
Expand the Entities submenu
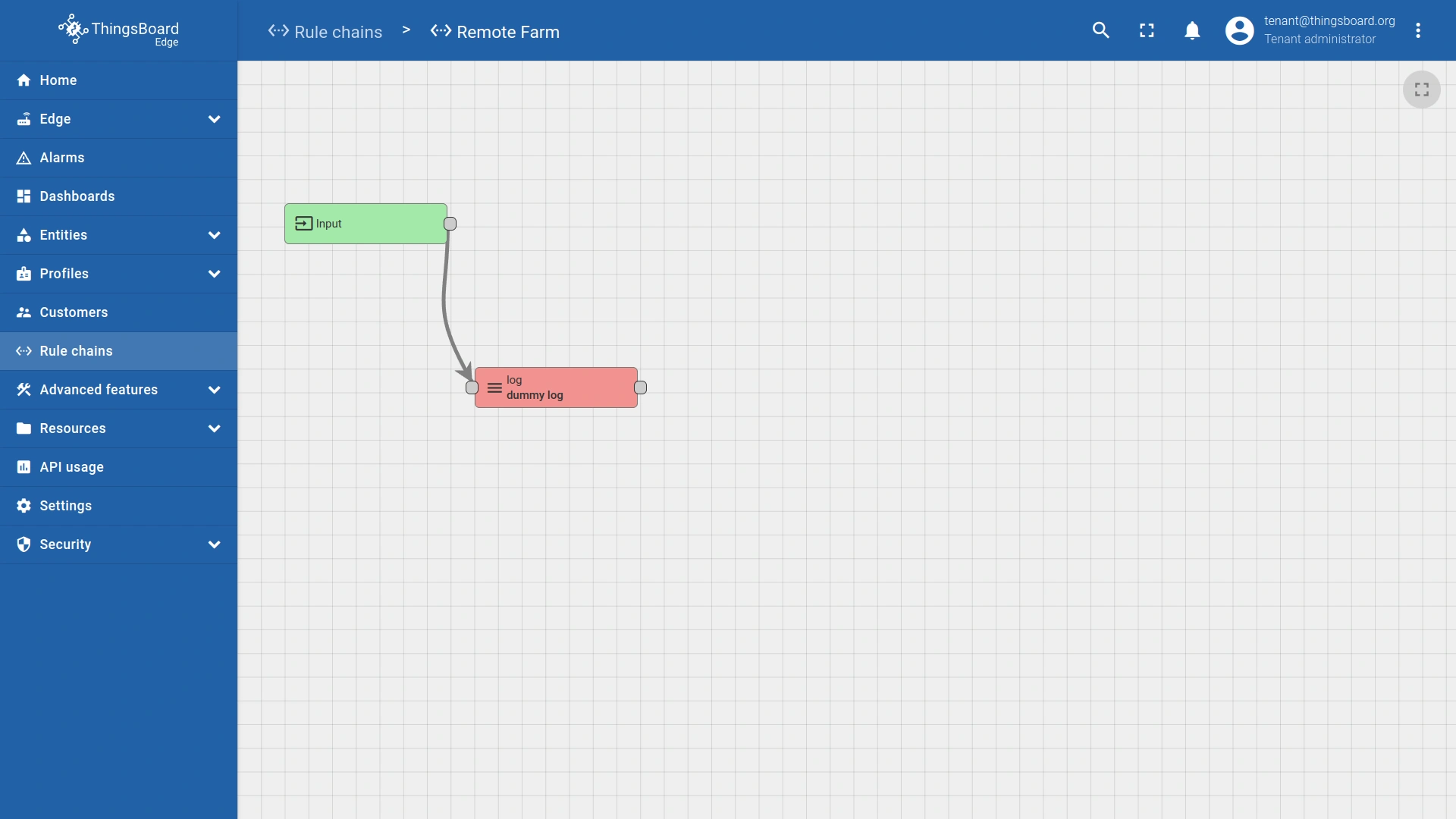click(214, 235)
